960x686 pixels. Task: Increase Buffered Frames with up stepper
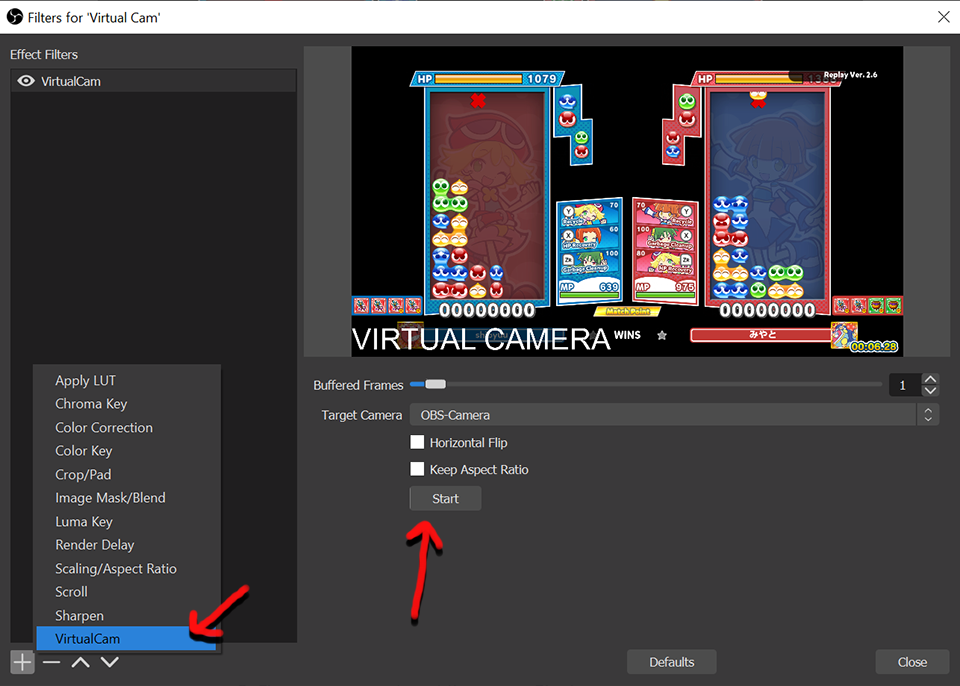click(930, 379)
